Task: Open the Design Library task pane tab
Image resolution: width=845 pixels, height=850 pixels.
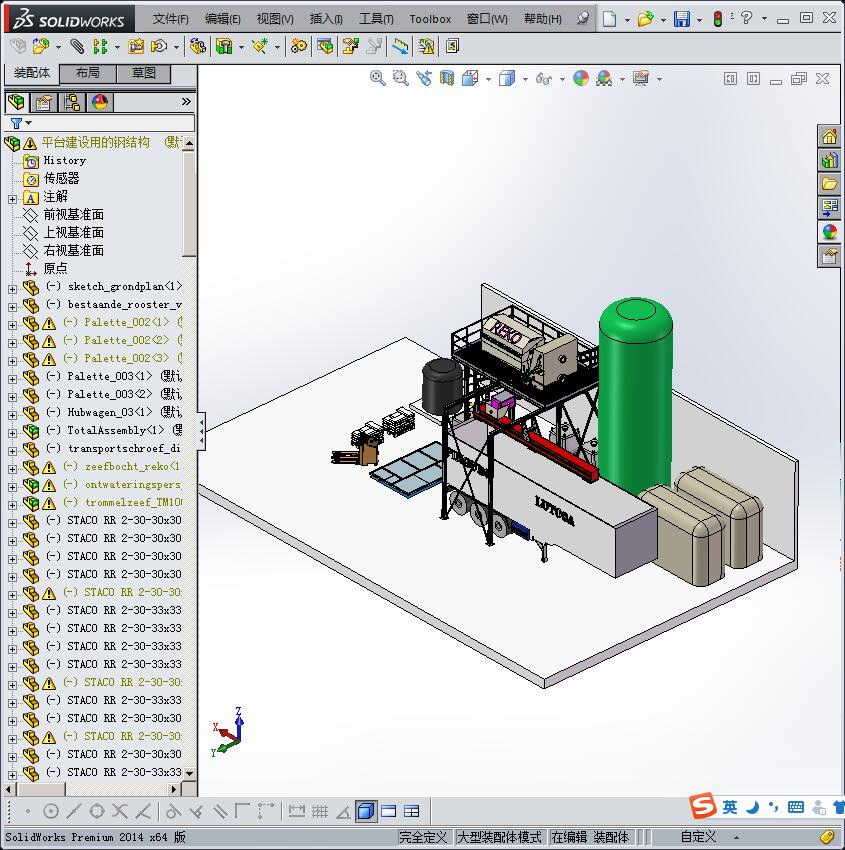Action: click(829, 160)
